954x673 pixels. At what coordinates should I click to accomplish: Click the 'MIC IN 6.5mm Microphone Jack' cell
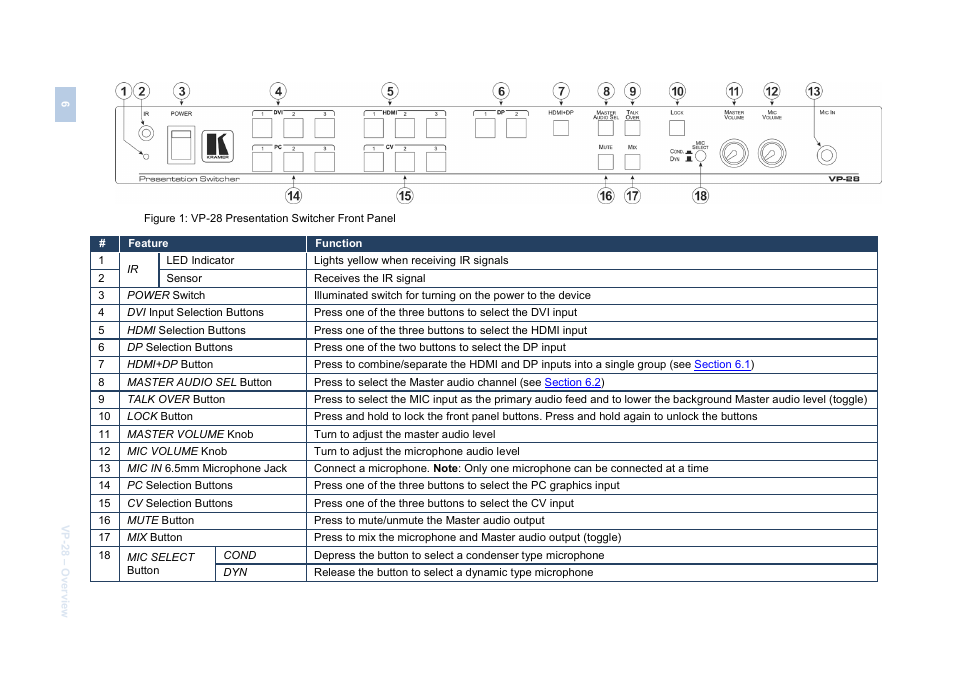(x=213, y=468)
